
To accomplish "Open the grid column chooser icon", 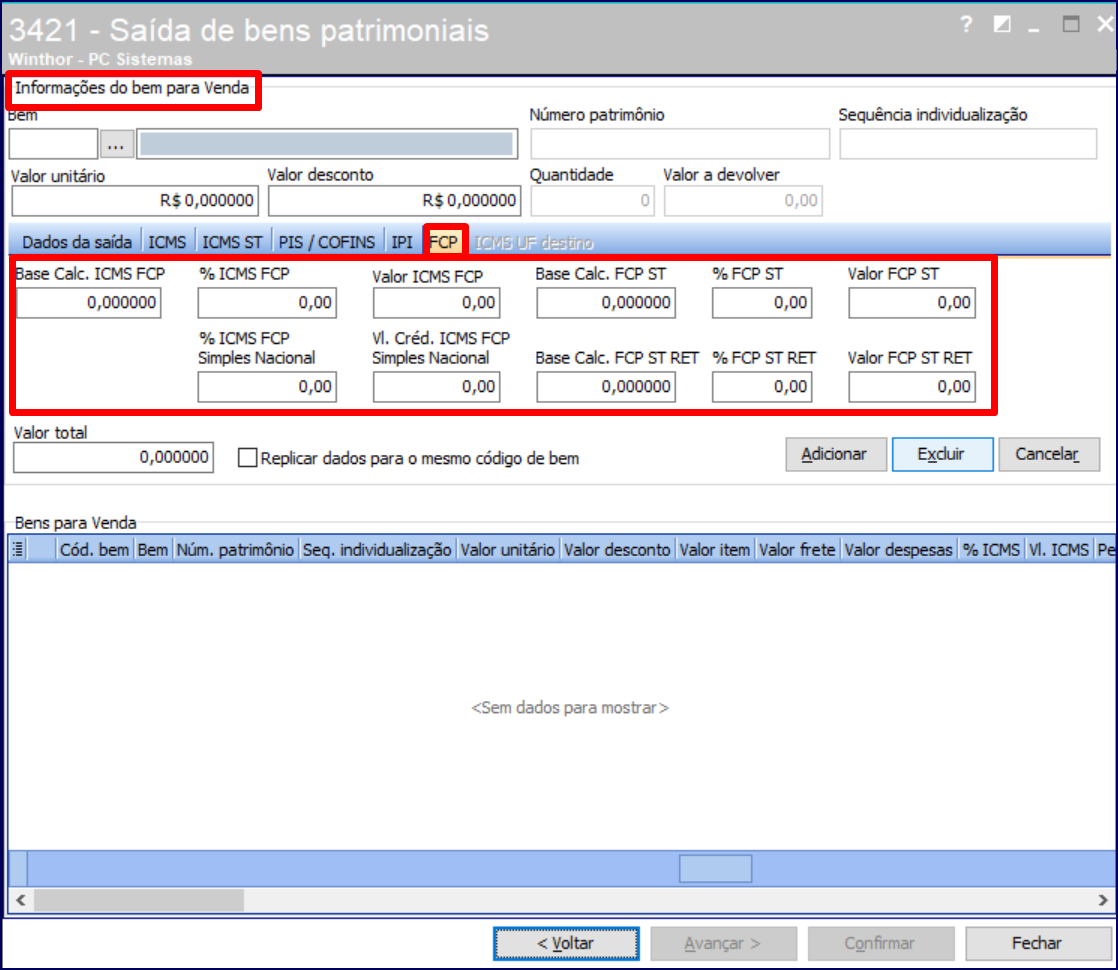I will (x=19, y=549).
